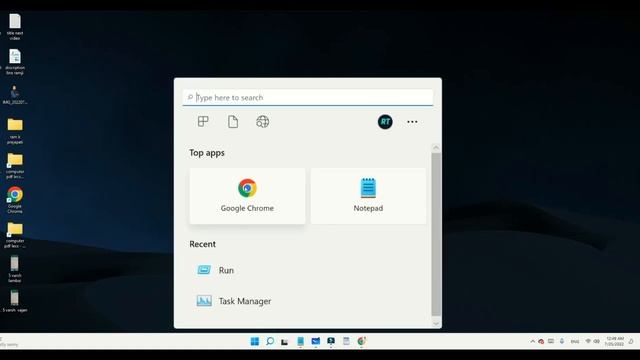Open the Wi-Fi network tray icon
The width and height of the screenshot is (640, 360).
point(588,341)
